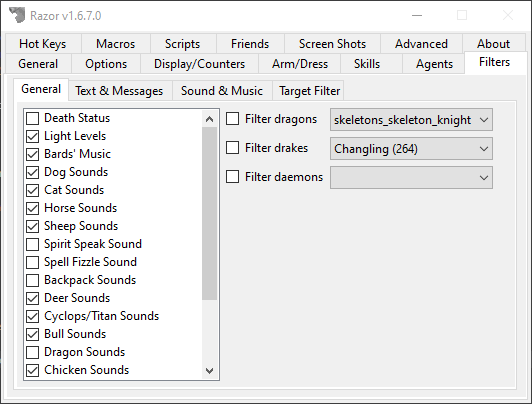Screen dimensions: 532x404
Task: Open the Macros tab
Action: pyautogui.click(x=115, y=44)
